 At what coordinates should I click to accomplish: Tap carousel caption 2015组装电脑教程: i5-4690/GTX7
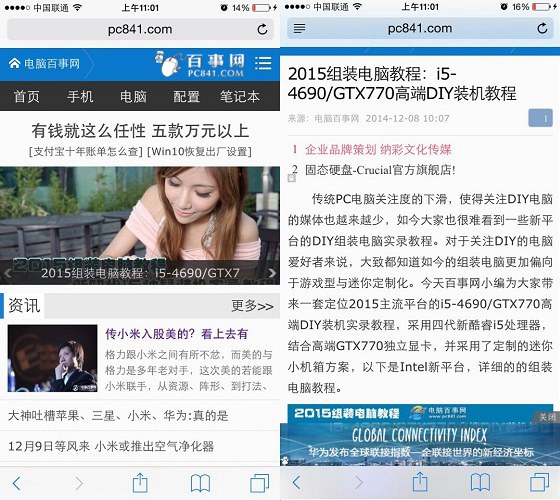[140, 273]
